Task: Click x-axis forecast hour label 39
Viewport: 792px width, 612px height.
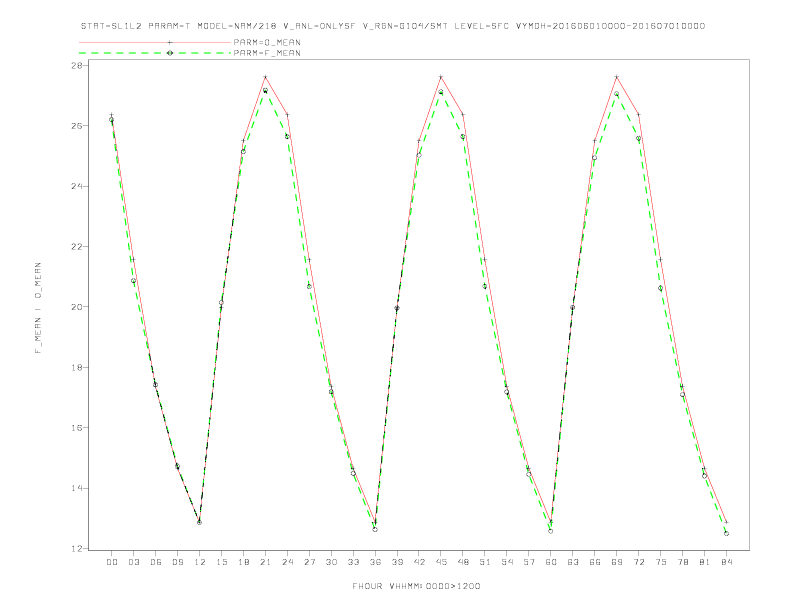Action: [x=397, y=562]
